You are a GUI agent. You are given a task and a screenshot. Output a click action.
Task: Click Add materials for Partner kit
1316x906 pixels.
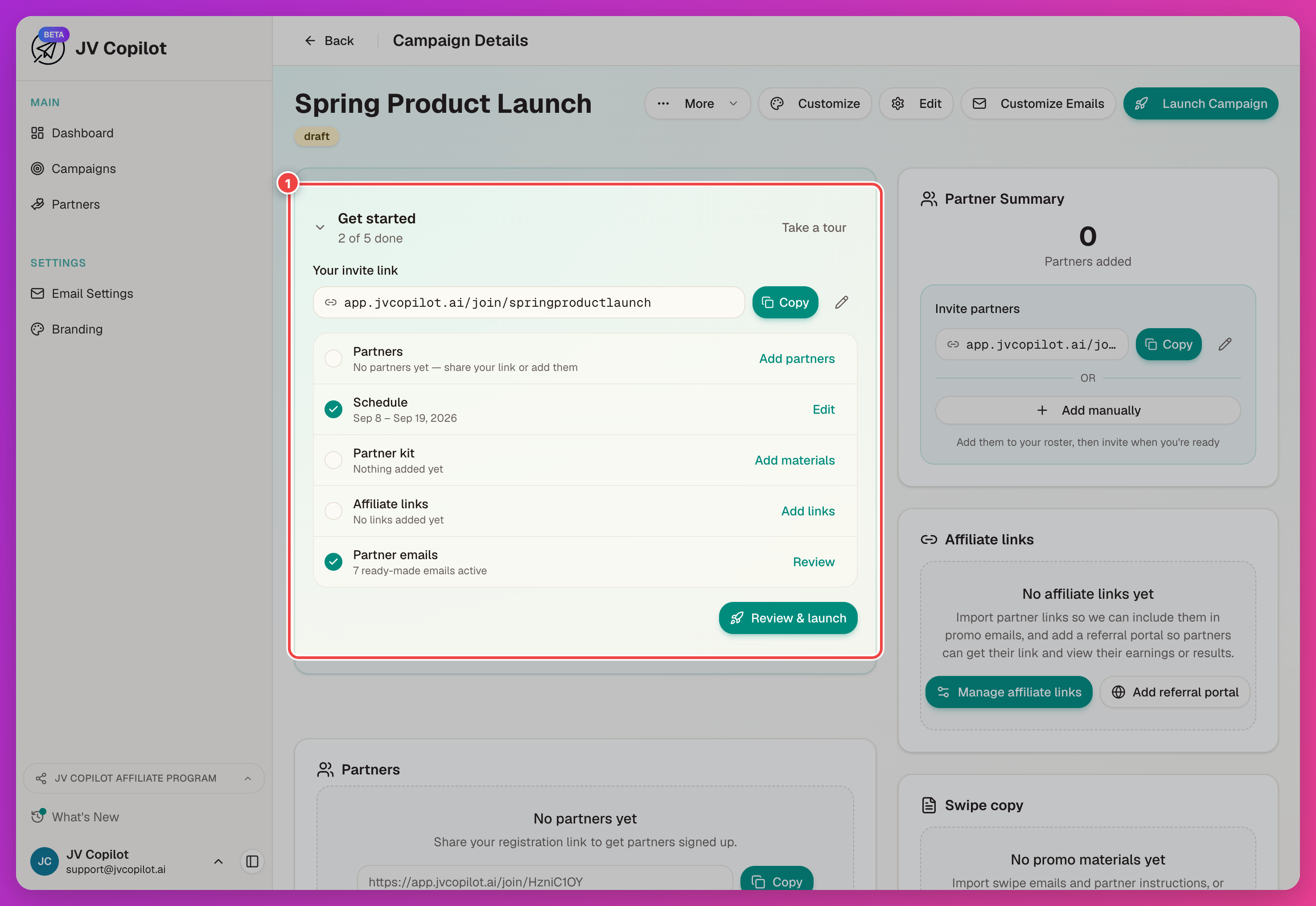tap(794, 461)
